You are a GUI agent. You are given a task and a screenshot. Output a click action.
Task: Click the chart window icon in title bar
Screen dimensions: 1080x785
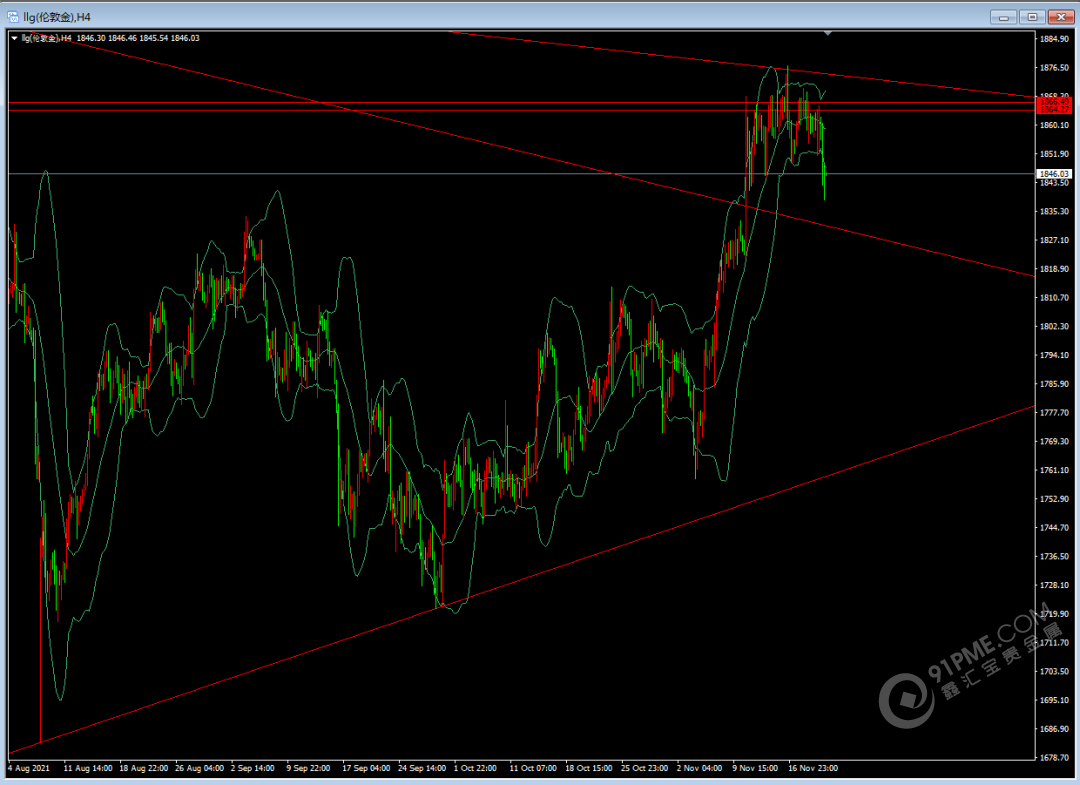click(13, 16)
